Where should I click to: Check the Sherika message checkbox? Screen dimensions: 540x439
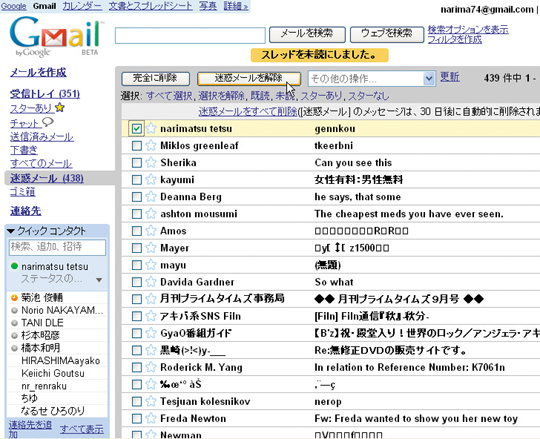tap(137, 163)
